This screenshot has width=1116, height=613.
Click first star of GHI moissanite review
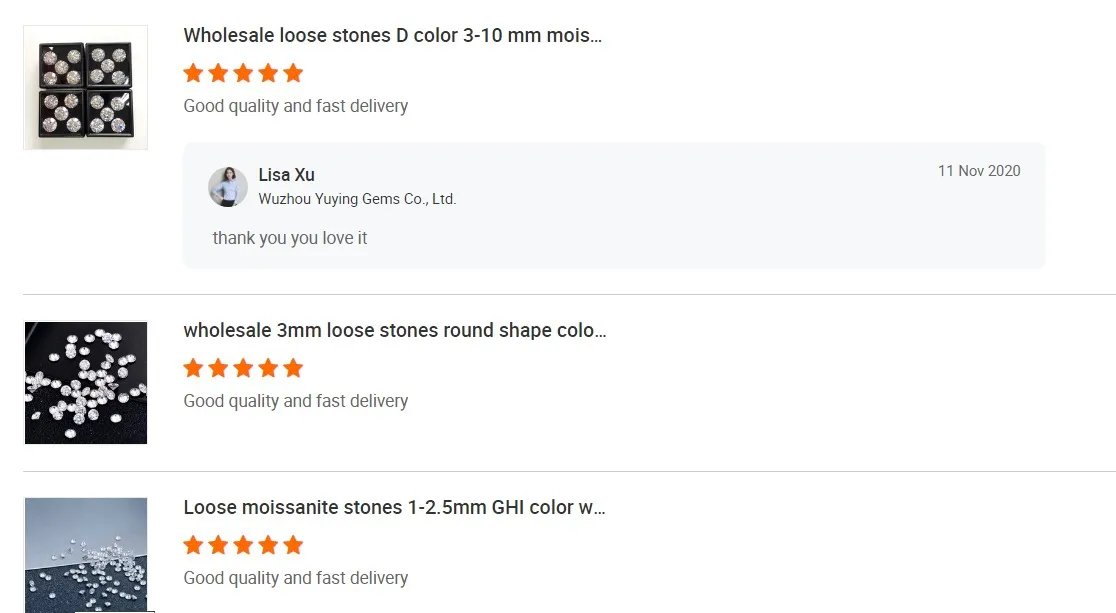194,545
